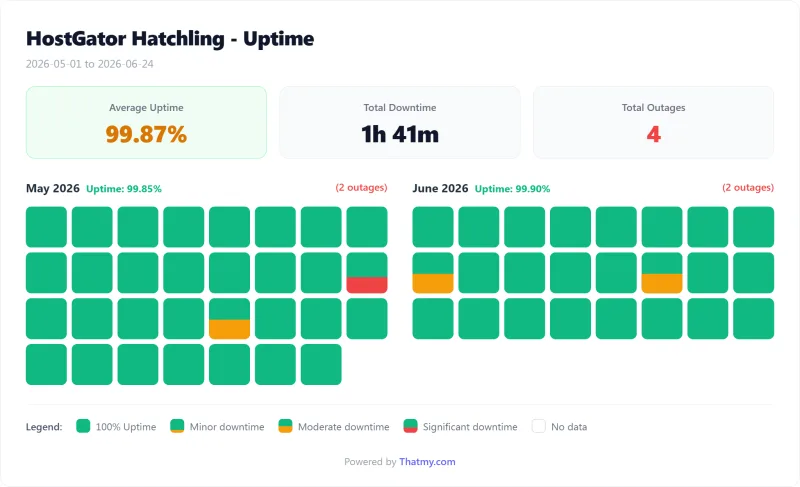Click the HostGator Hatchling - Uptime title
Image resolution: width=800 pixels, height=487 pixels.
point(170,39)
